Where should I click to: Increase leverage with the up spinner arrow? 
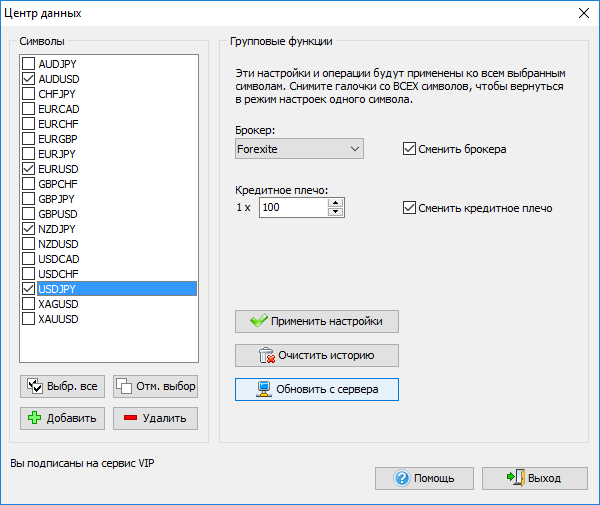coord(335,202)
